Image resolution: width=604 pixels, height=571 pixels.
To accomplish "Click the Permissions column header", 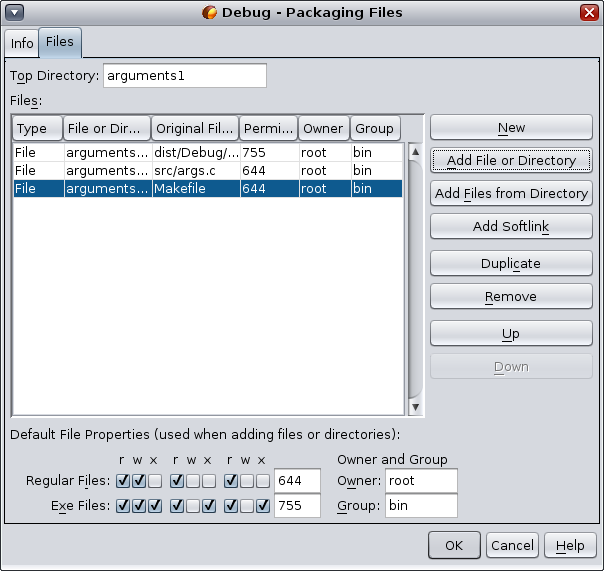I will coord(268,128).
